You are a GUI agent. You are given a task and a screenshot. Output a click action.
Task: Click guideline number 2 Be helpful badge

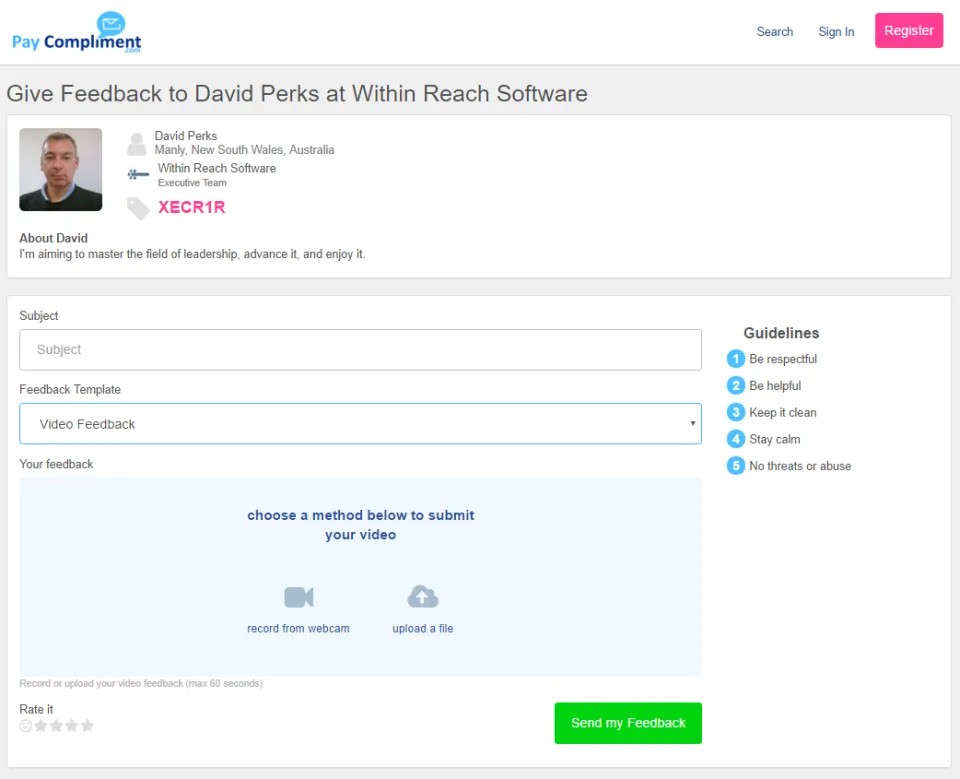click(736, 386)
